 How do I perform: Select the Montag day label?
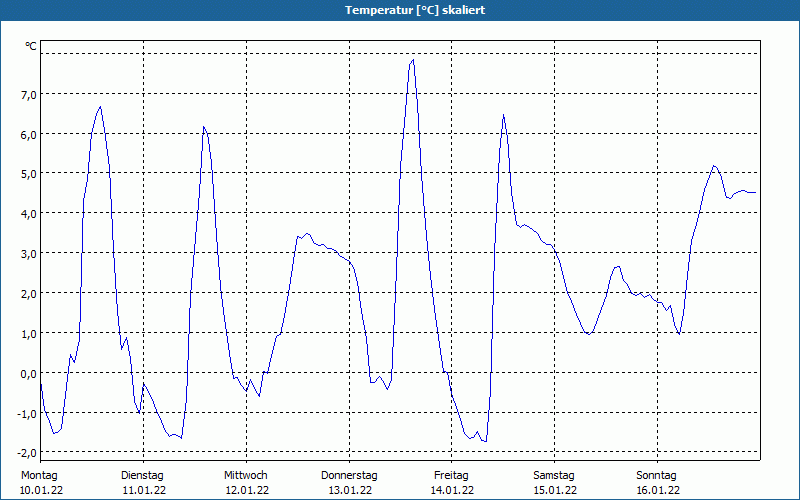tap(40, 475)
